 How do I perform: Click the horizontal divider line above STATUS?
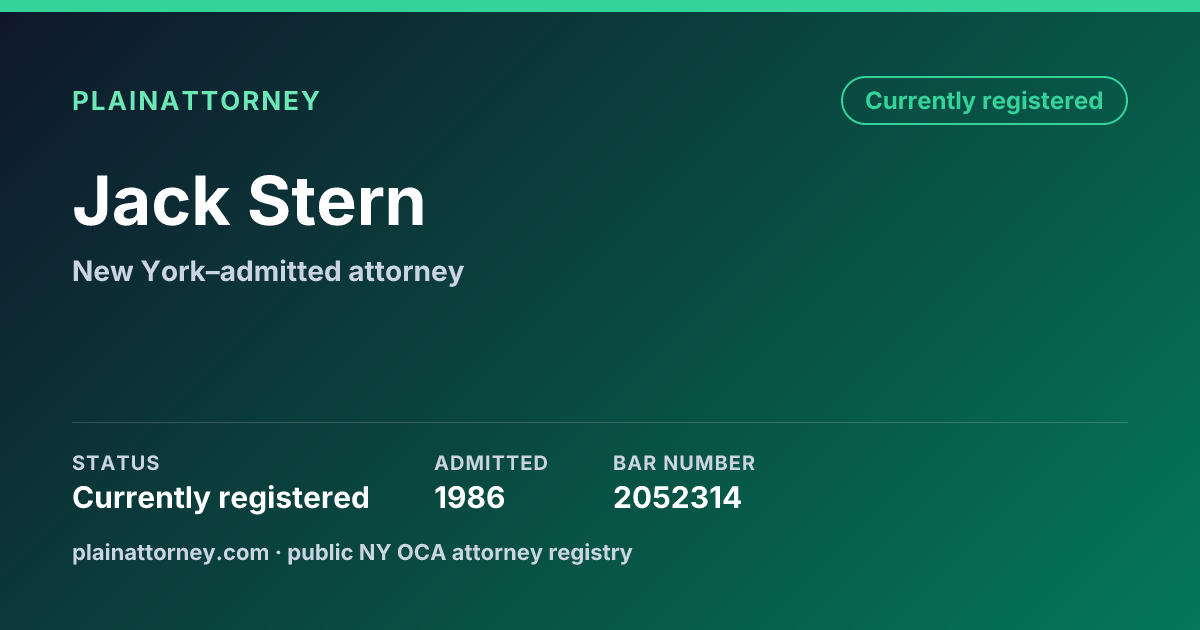600,422
